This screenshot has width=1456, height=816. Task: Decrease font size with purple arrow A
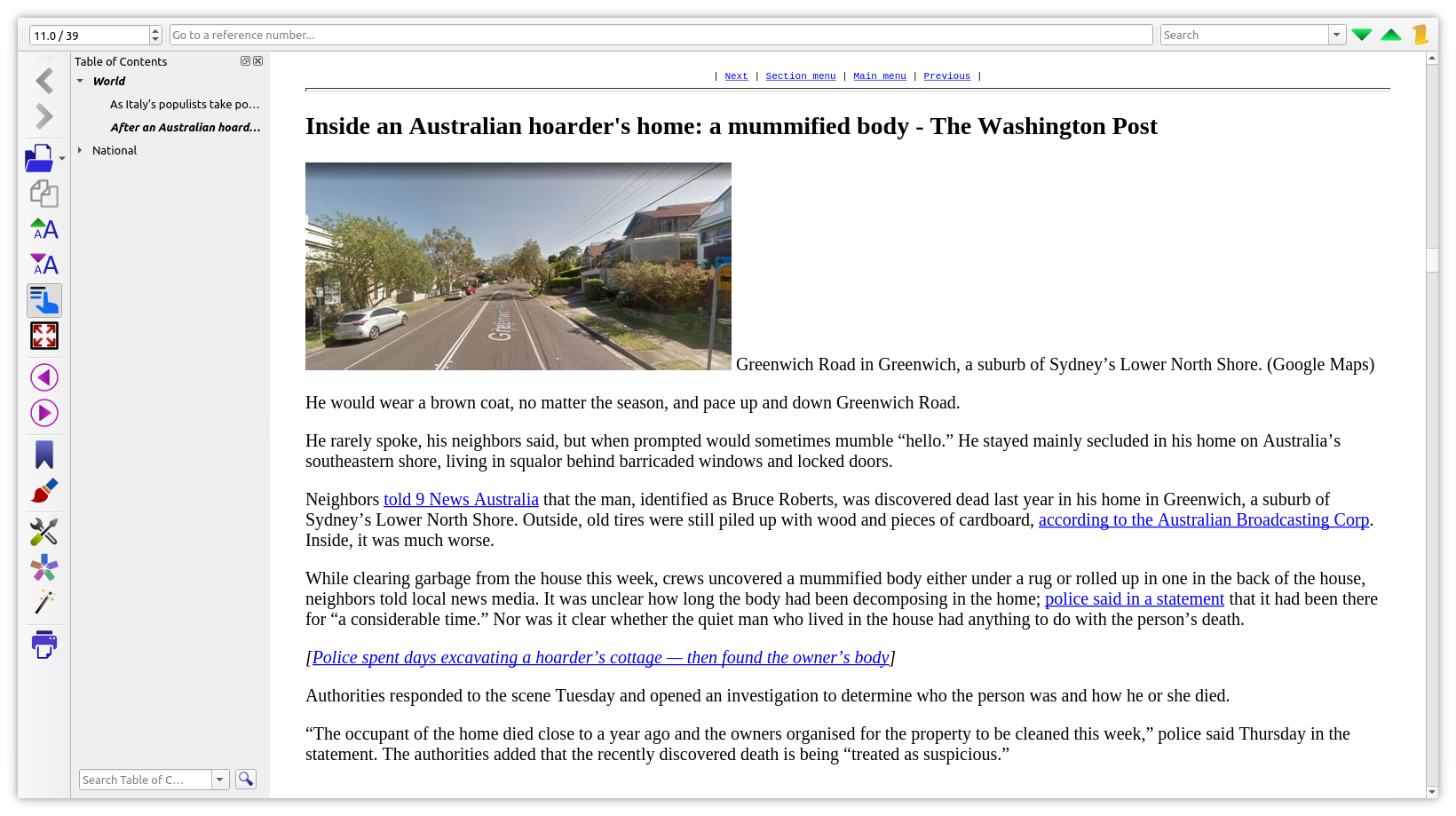click(x=44, y=265)
